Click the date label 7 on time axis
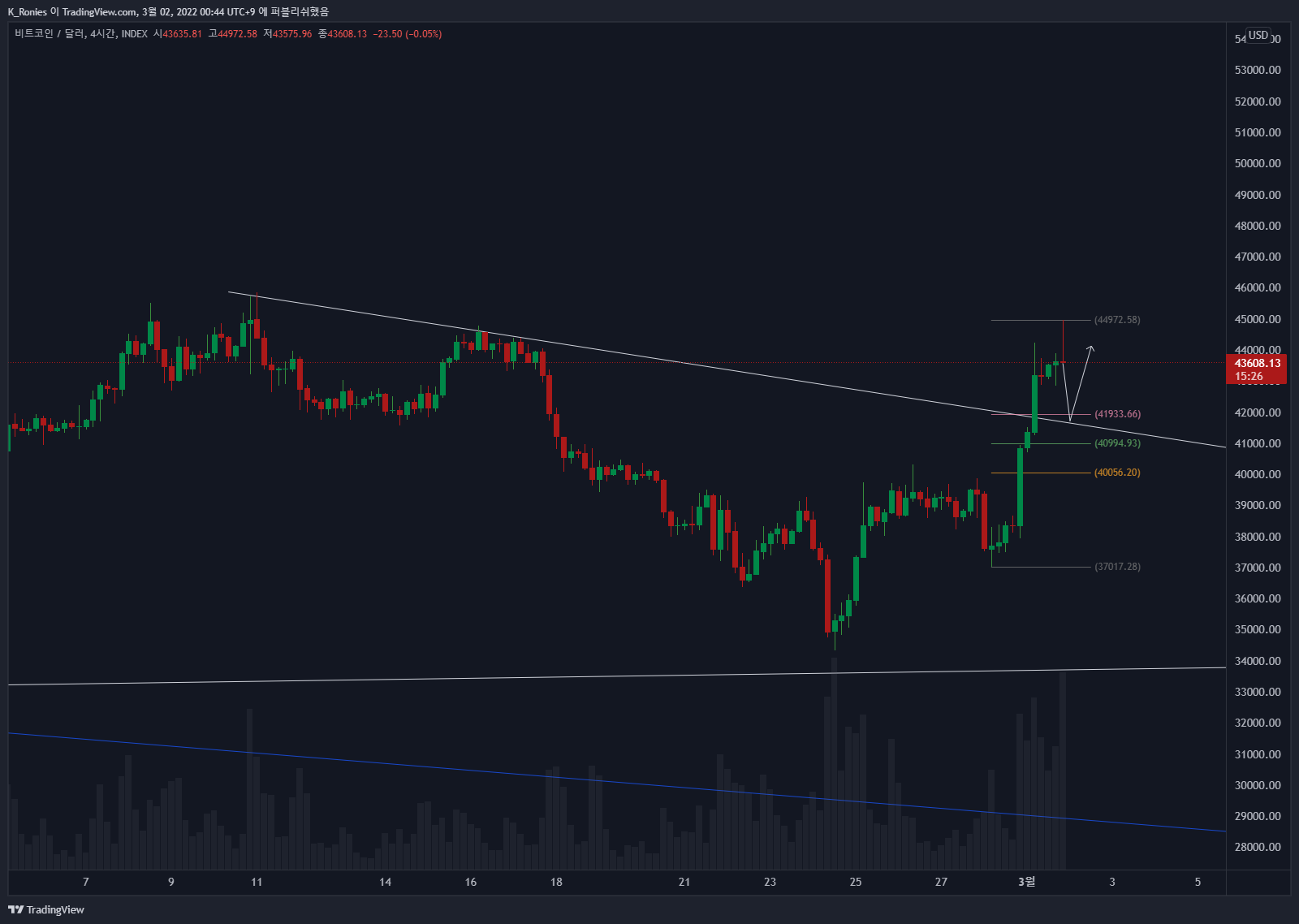The height and width of the screenshot is (924, 1299). [86, 882]
